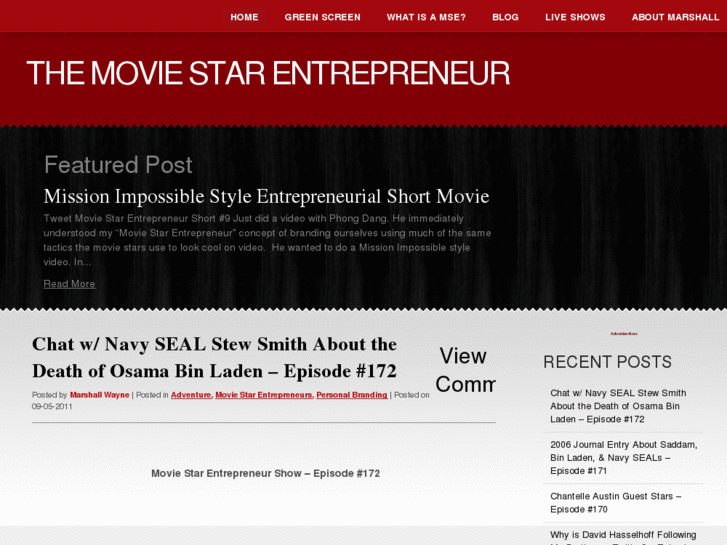Click RECENT POSTS sidebar heading
This screenshot has width=727, height=545.
point(607,362)
